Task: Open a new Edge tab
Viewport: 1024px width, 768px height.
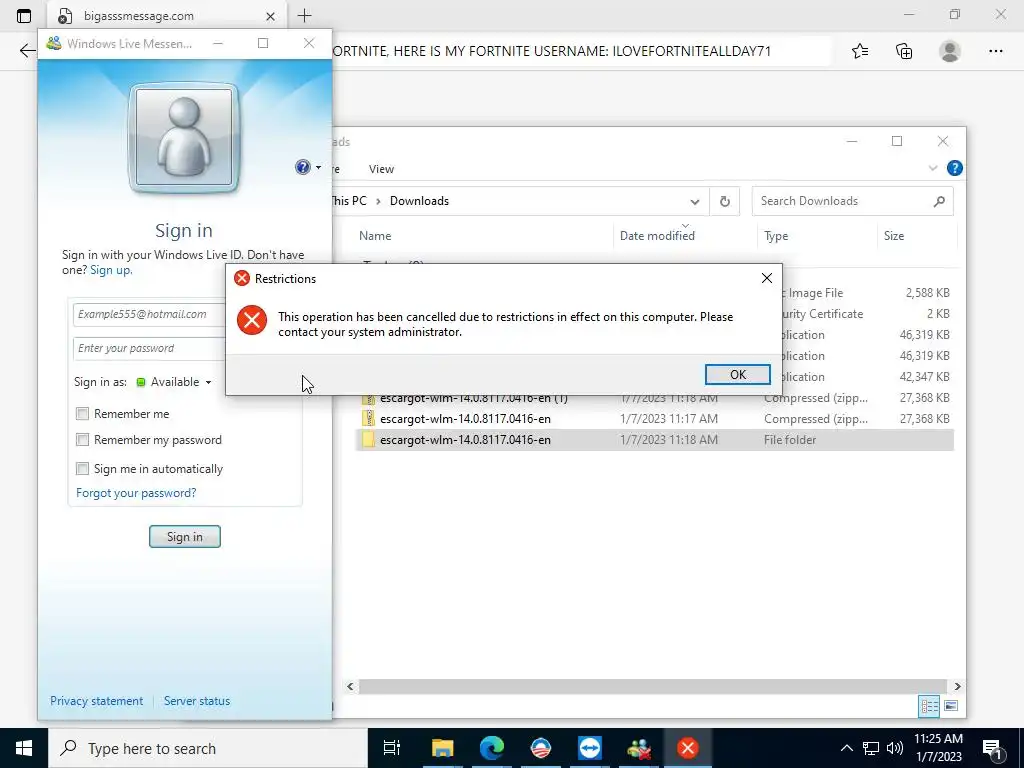Action: pyautogui.click(x=304, y=16)
